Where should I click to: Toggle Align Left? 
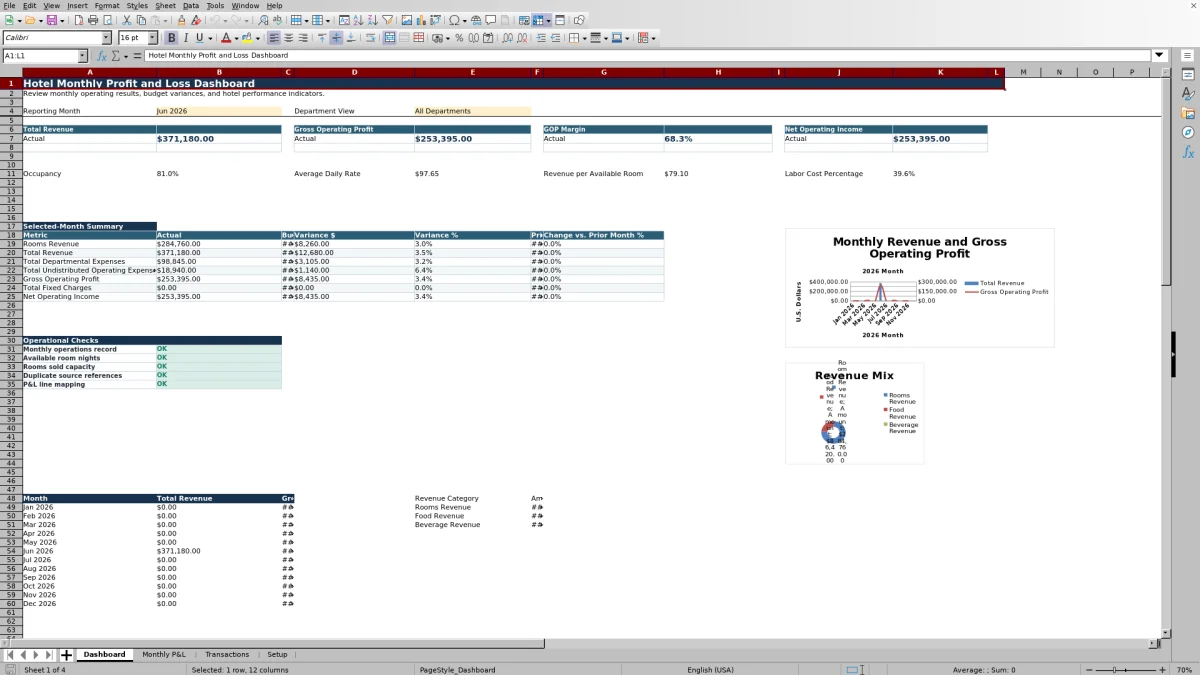[273, 38]
